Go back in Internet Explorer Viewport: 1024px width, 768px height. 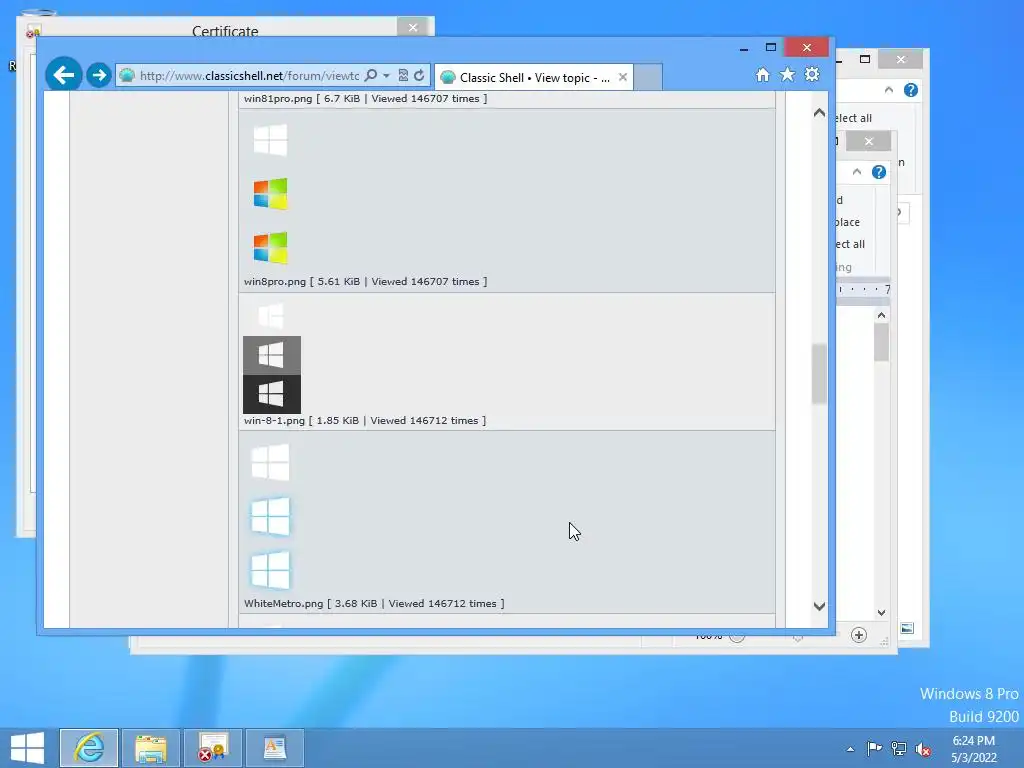click(63, 75)
